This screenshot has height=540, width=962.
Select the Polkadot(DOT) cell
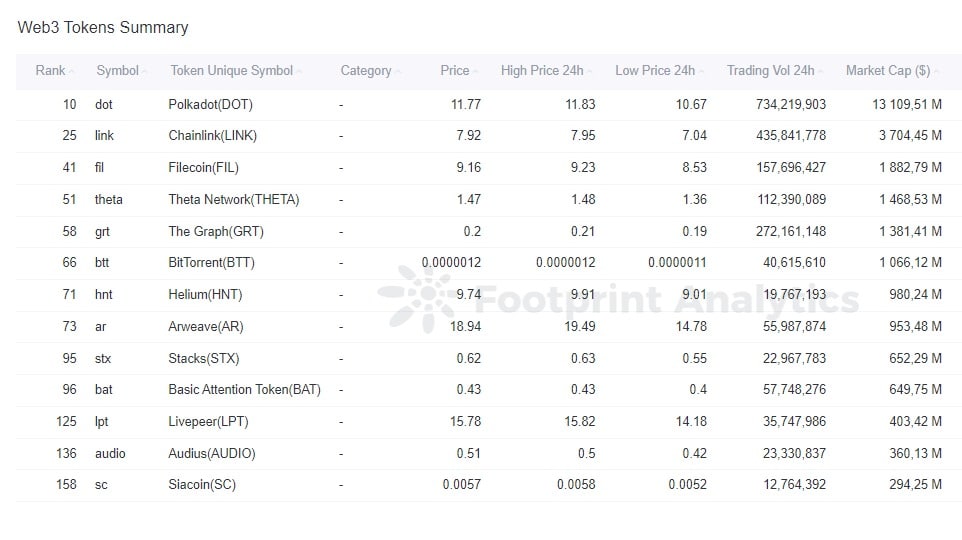click(x=210, y=104)
